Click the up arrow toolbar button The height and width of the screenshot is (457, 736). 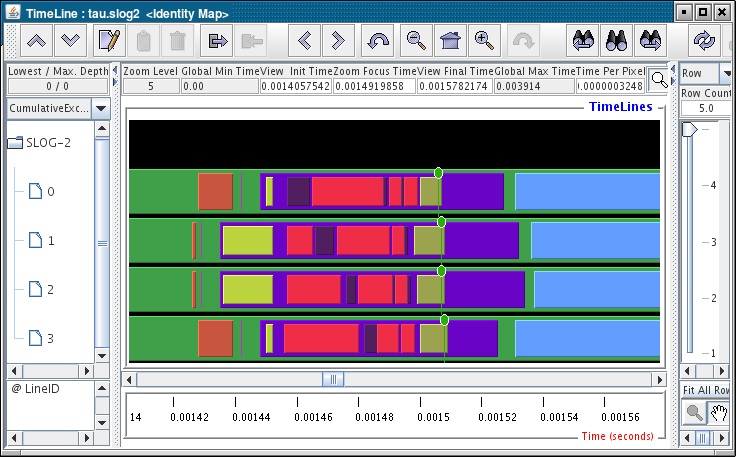(37, 41)
